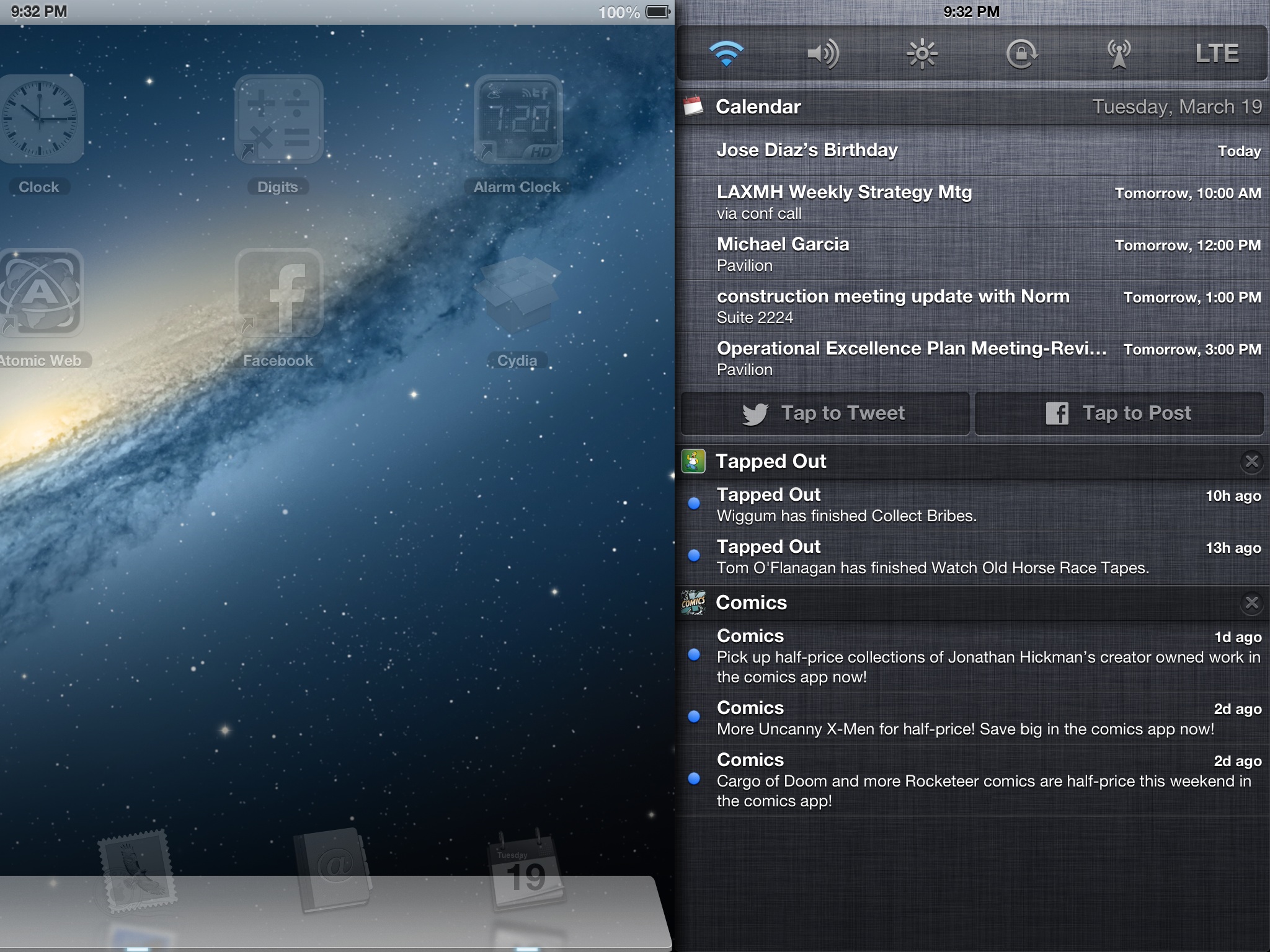
Task: Toggle the personal hotspot antenna icon
Action: click(1119, 53)
